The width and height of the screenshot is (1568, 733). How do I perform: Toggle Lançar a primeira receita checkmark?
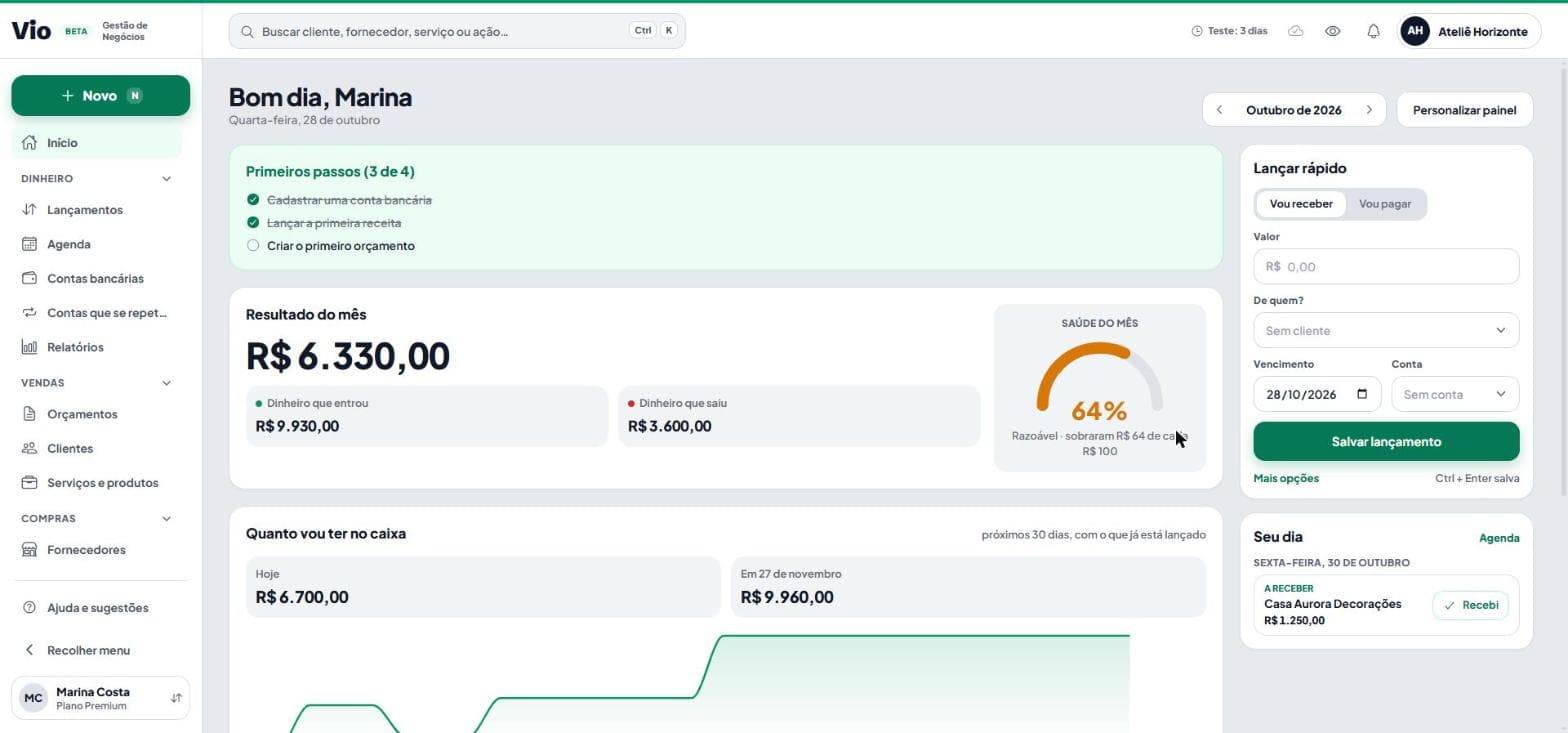(253, 222)
